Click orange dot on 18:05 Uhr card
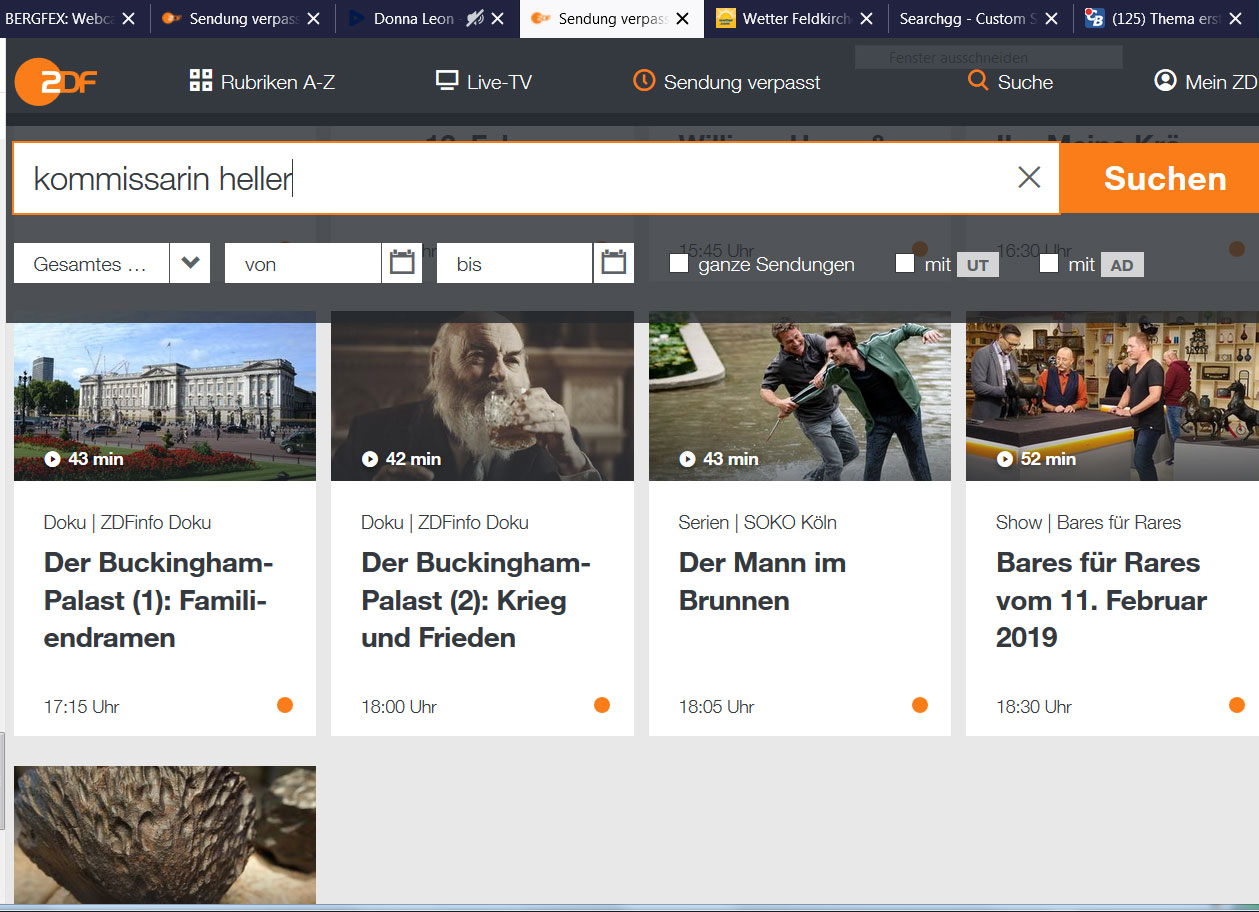This screenshot has width=1259, height=912. pos(920,705)
